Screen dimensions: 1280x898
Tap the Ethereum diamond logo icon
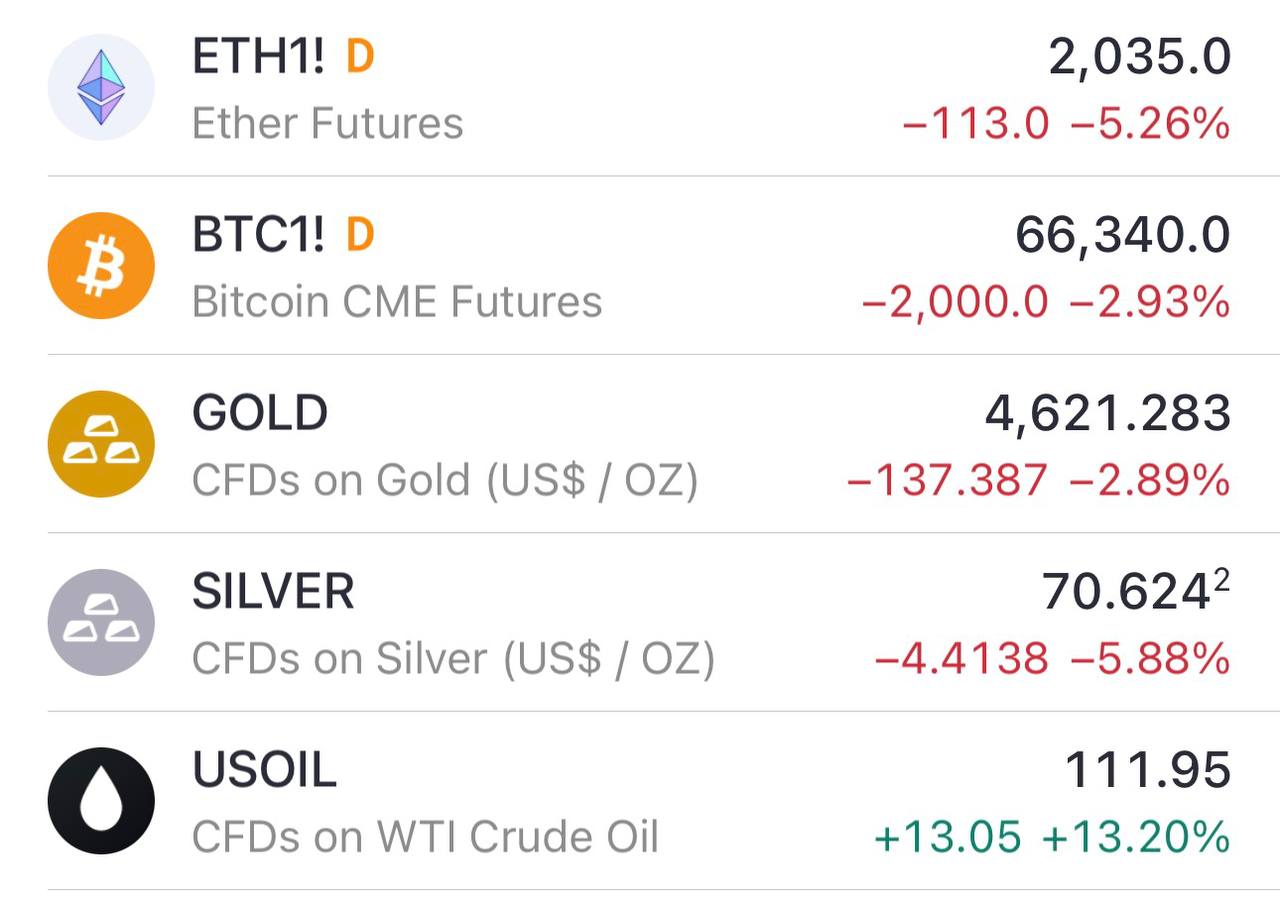click(101, 88)
